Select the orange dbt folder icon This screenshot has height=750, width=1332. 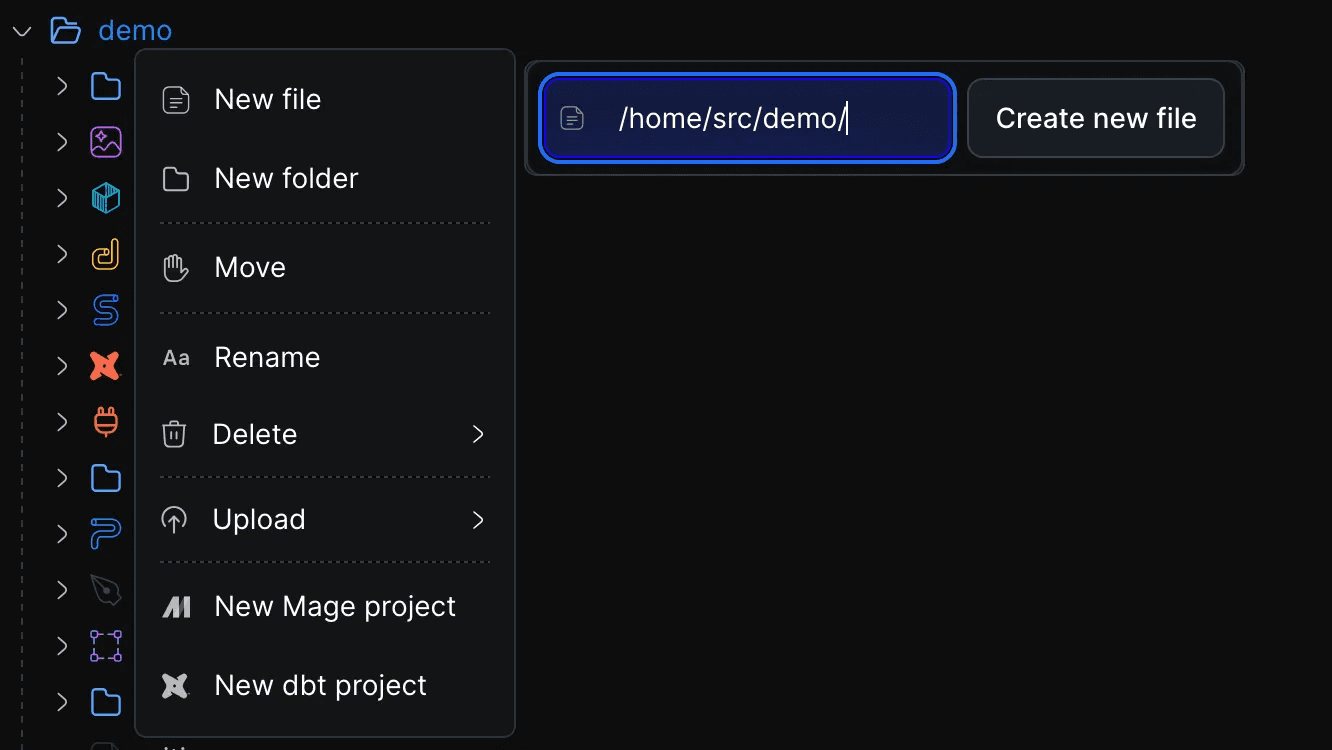coord(105,366)
